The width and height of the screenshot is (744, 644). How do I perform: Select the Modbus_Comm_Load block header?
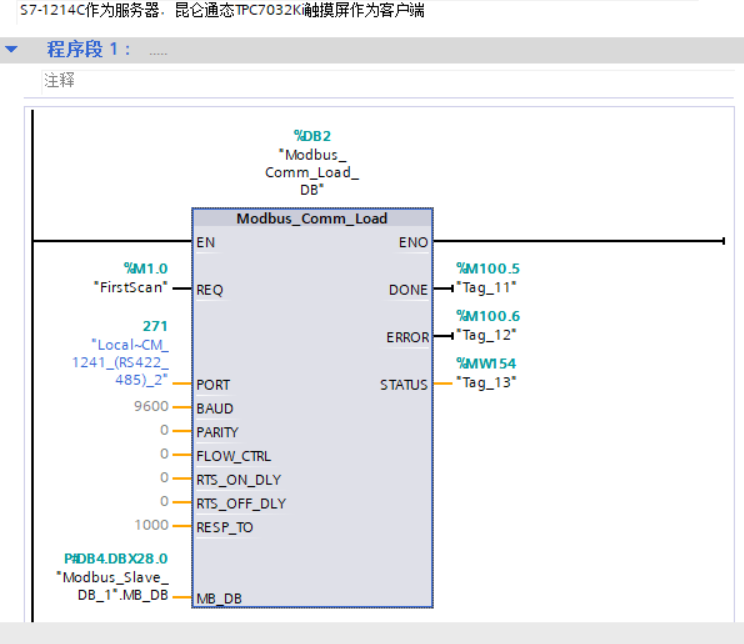coord(312,219)
